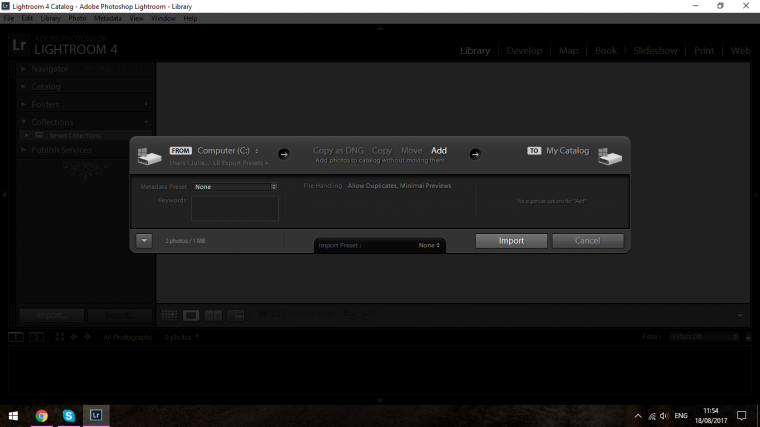Screen dimensions: 760x427
Task: Open the Photo menu
Action: coord(77,18)
